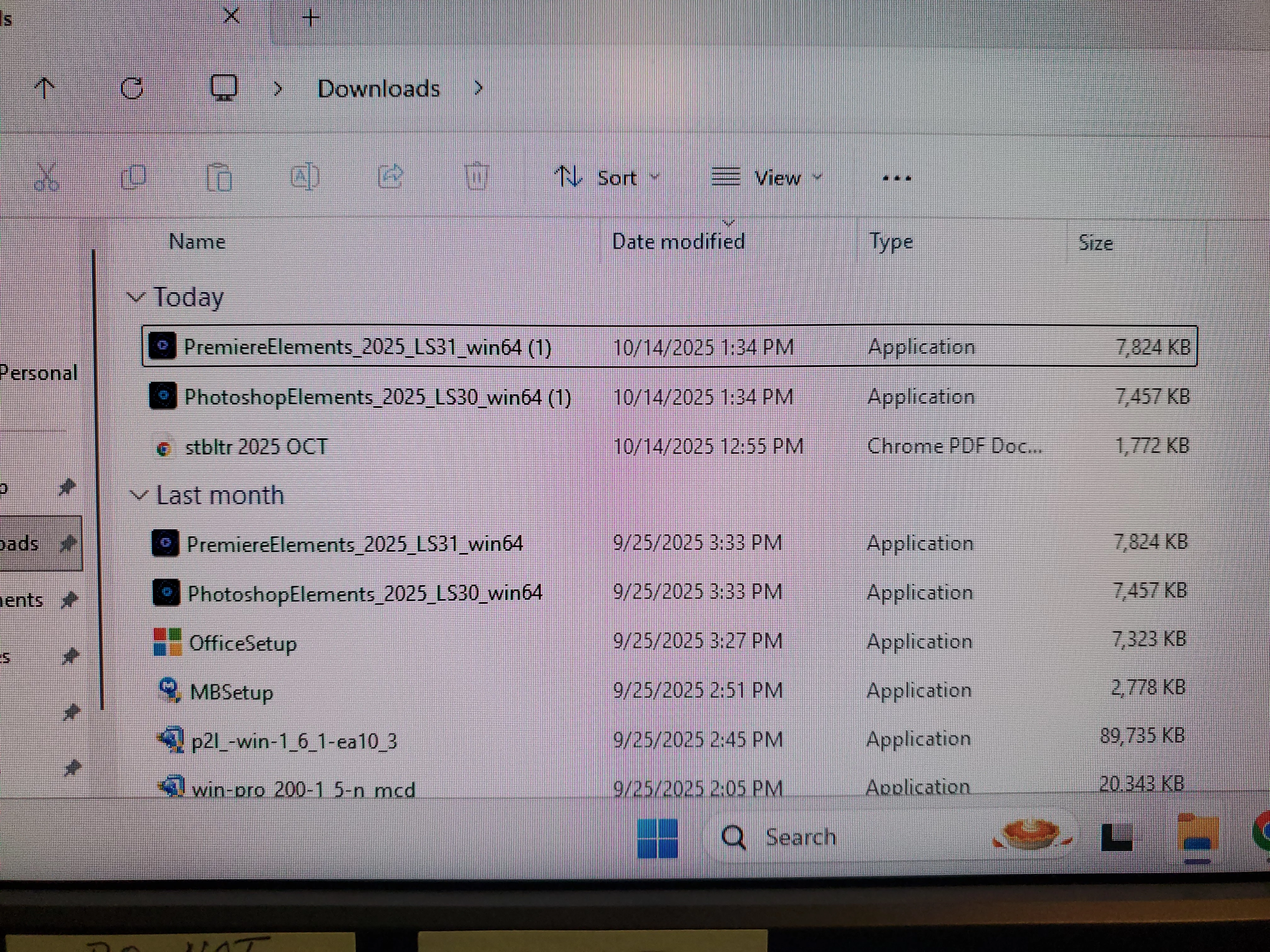Select the stbltr 2025 OCT PDF file
This screenshot has width=1270, height=952.
tap(256, 447)
